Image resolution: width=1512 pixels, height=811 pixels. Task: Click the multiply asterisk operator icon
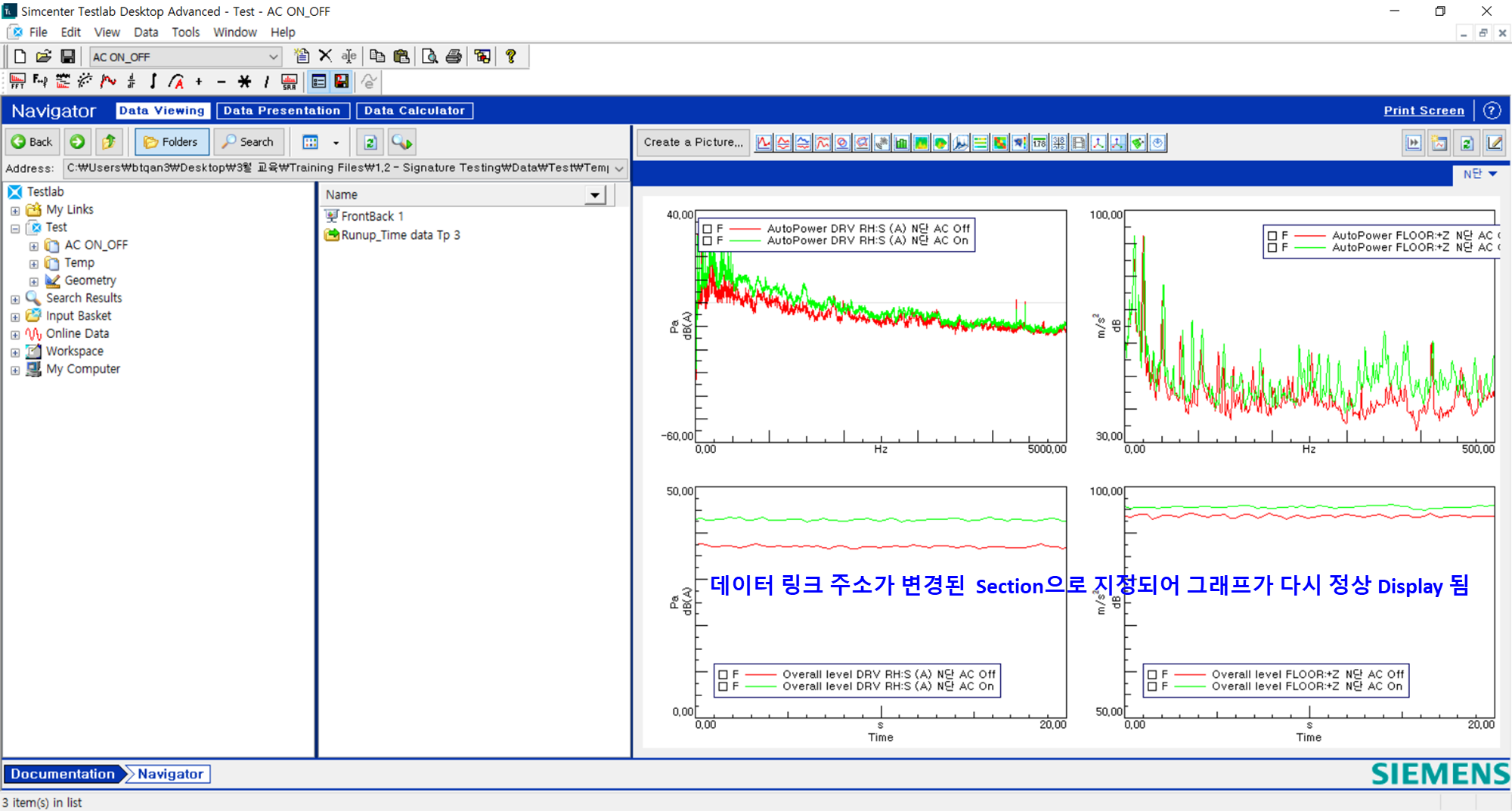click(x=244, y=81)
